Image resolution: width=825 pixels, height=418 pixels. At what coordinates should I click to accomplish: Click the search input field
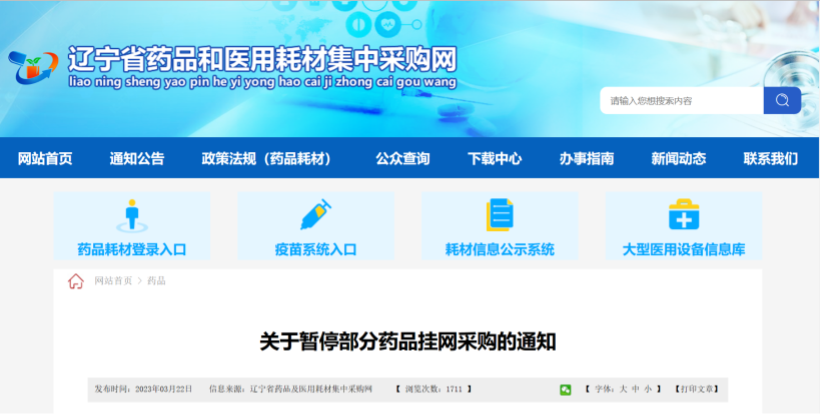[x=682, y=101]
